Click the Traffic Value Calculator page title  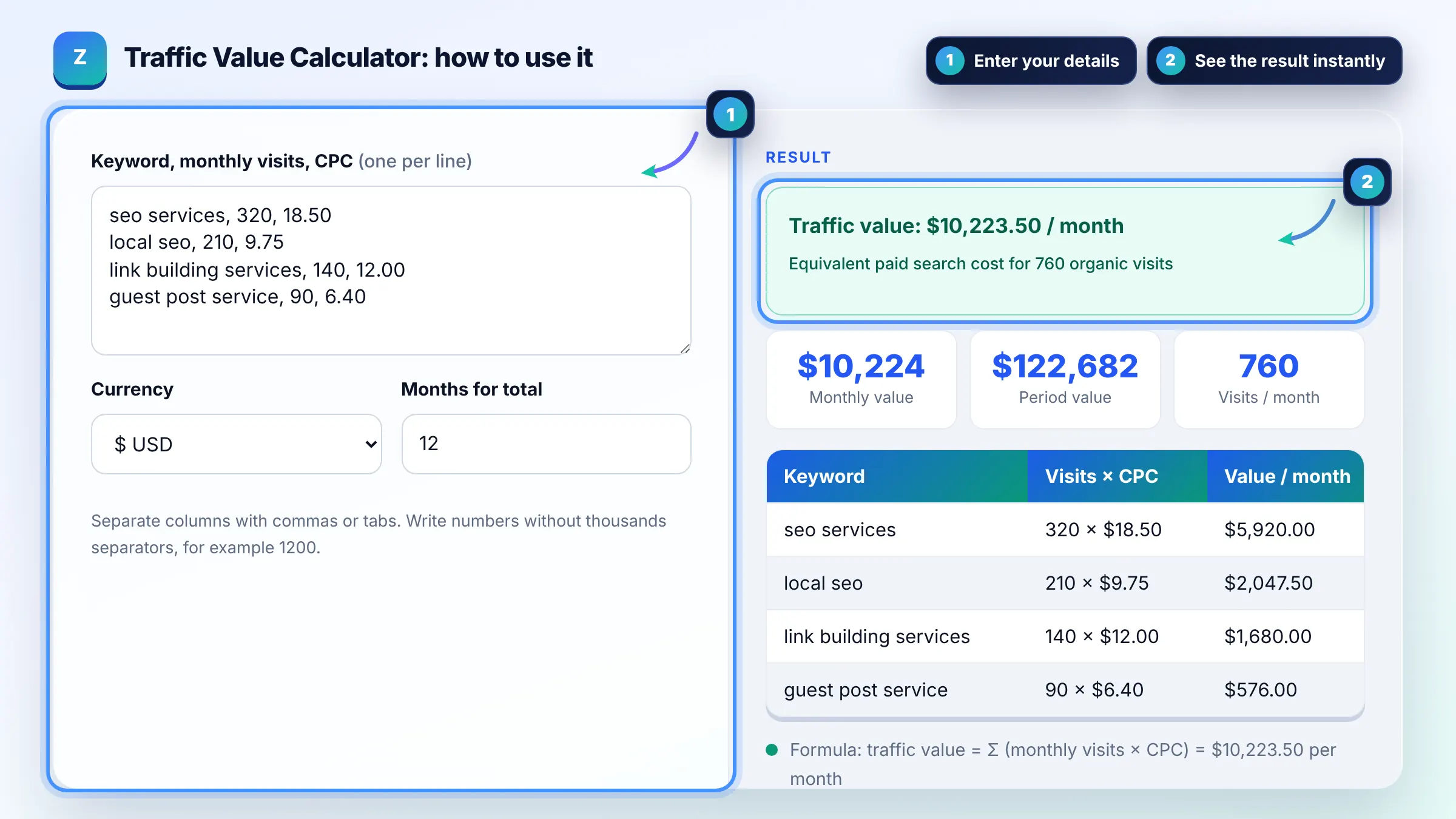[x=359, y=58]
